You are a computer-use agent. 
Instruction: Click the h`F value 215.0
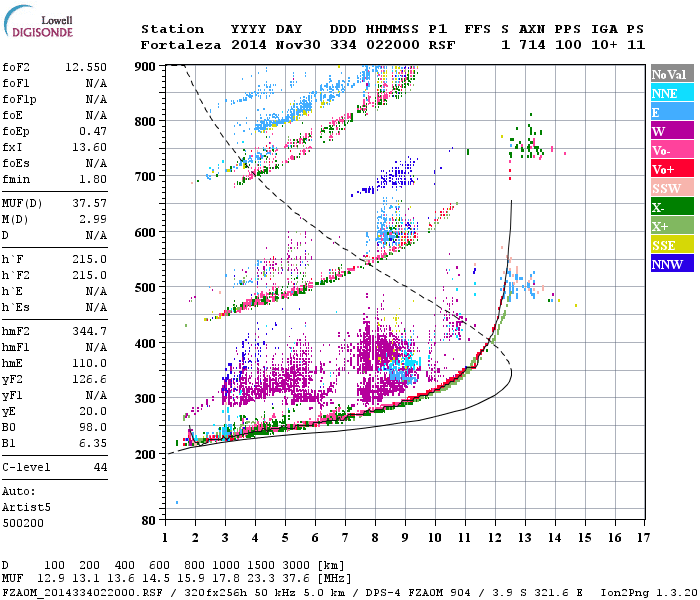point(89,259)
